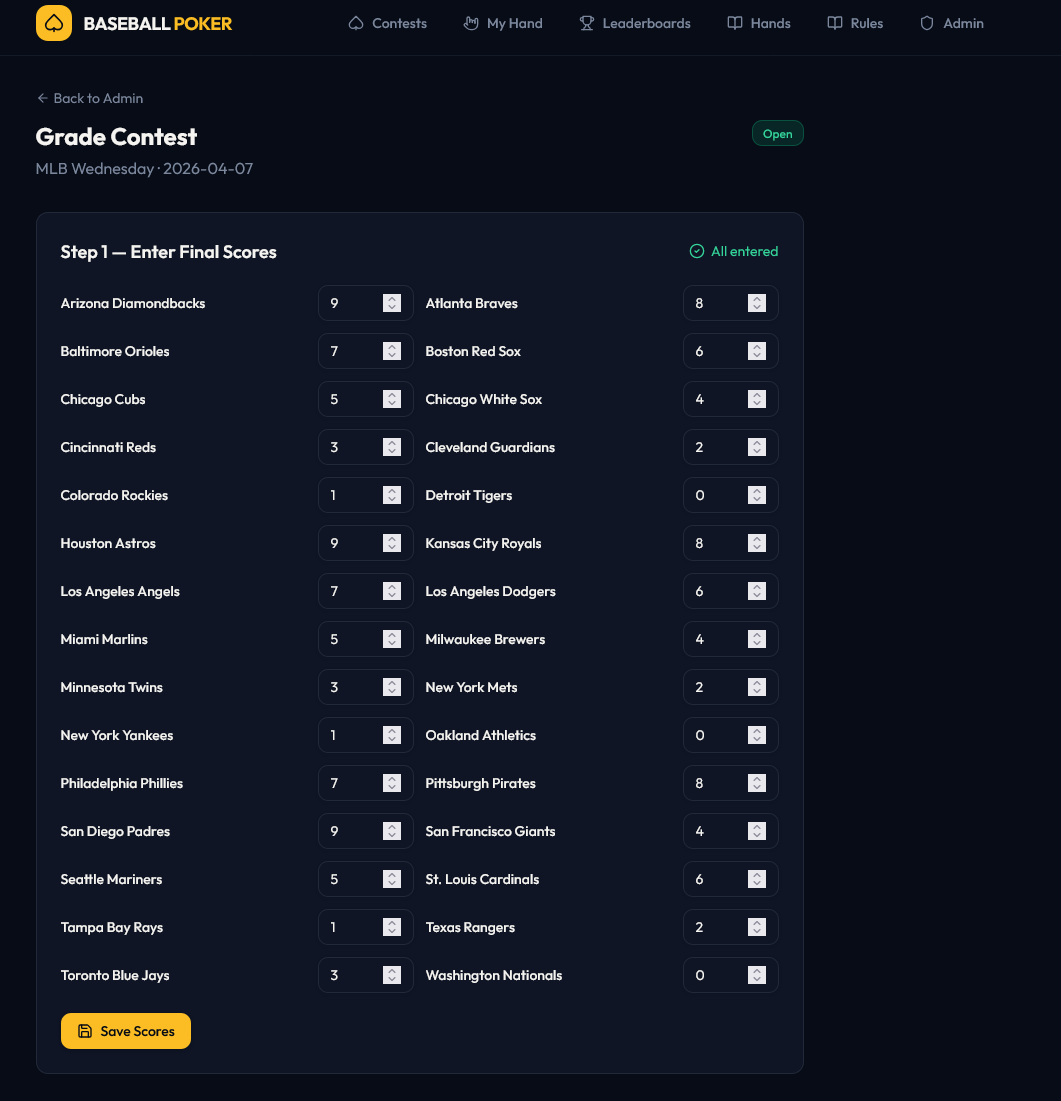Adjust the Arizona Diamondbacks score stepper arrows
Screen dimensions: 1061x1101
(392, 303)
